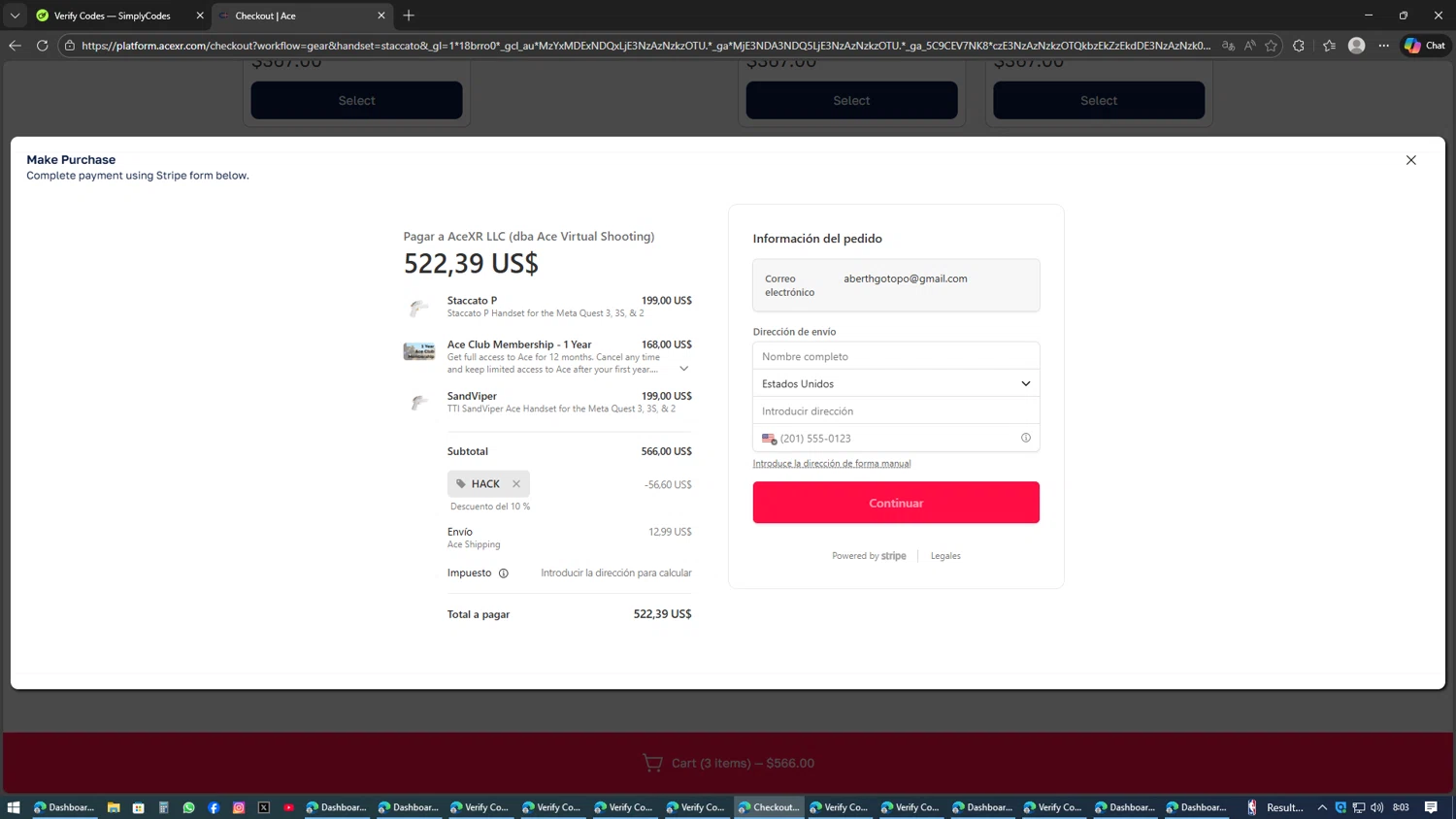This screenshot has width=1456, height=819.
Task: Open the Estados Unidos country dropdown
Action: [896, 383]
